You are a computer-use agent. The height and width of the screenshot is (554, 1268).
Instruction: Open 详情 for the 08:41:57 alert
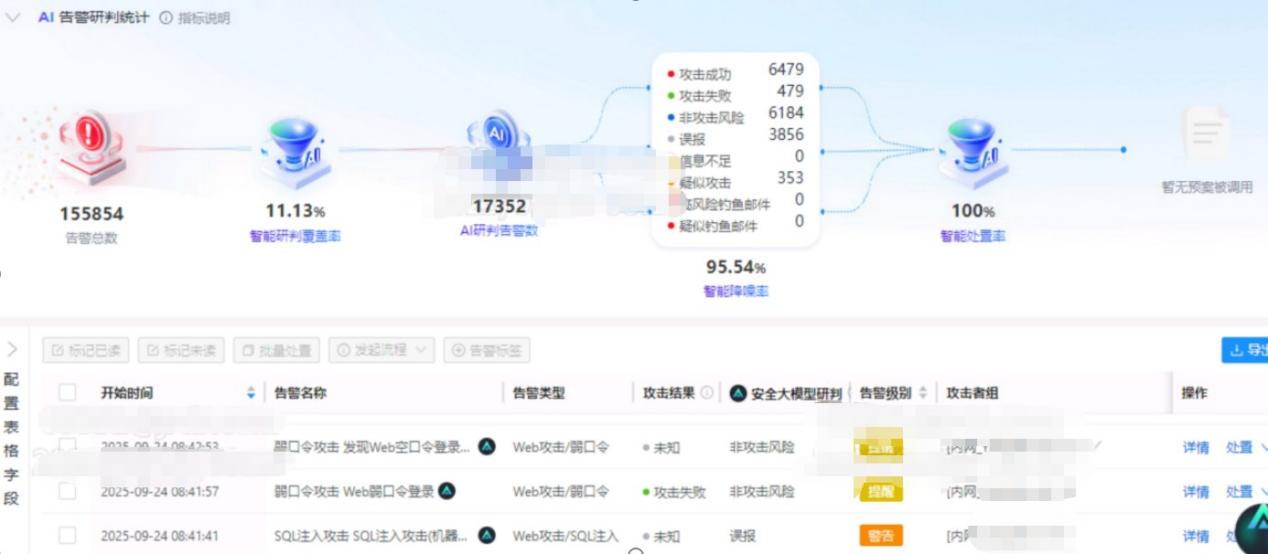tap(1196, 491)
